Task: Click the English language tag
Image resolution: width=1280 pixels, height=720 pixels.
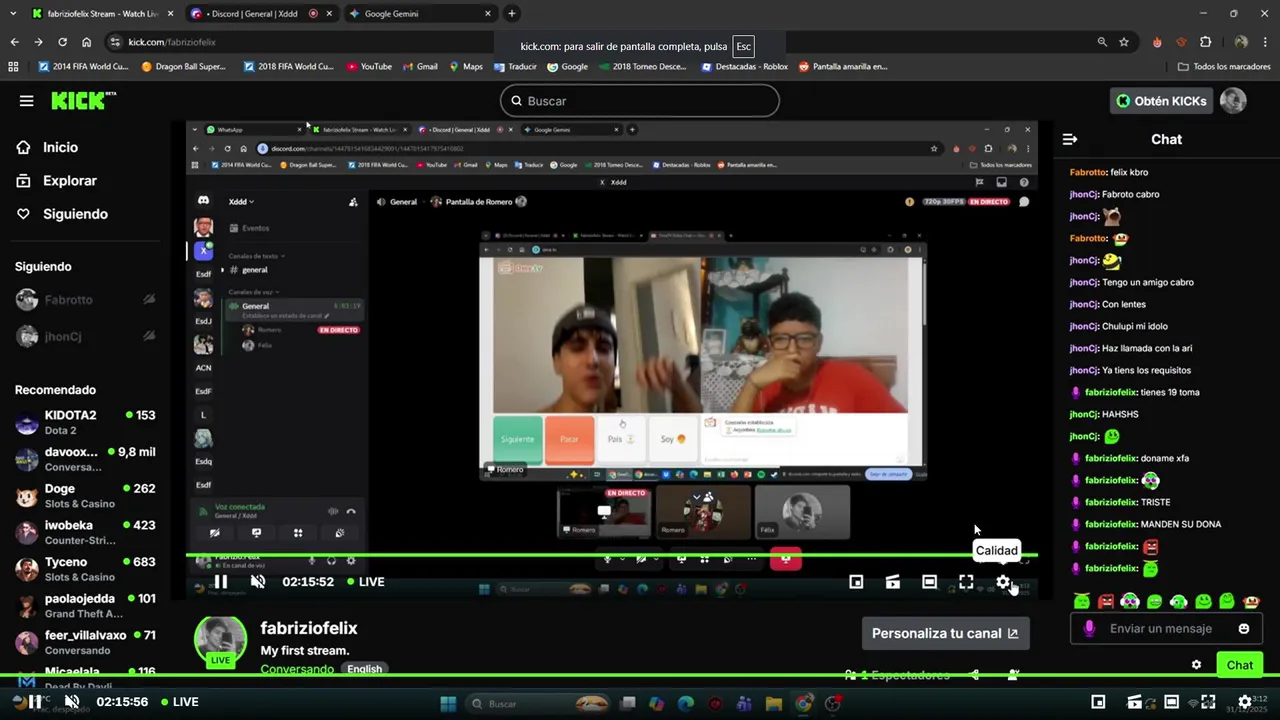Action: (364, 669)
